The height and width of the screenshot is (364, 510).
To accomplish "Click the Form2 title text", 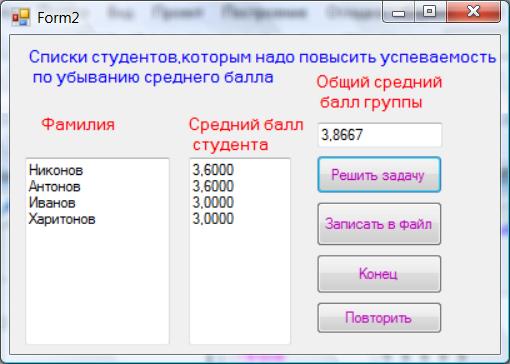I will pyautogui.click(x=58, y=17).
